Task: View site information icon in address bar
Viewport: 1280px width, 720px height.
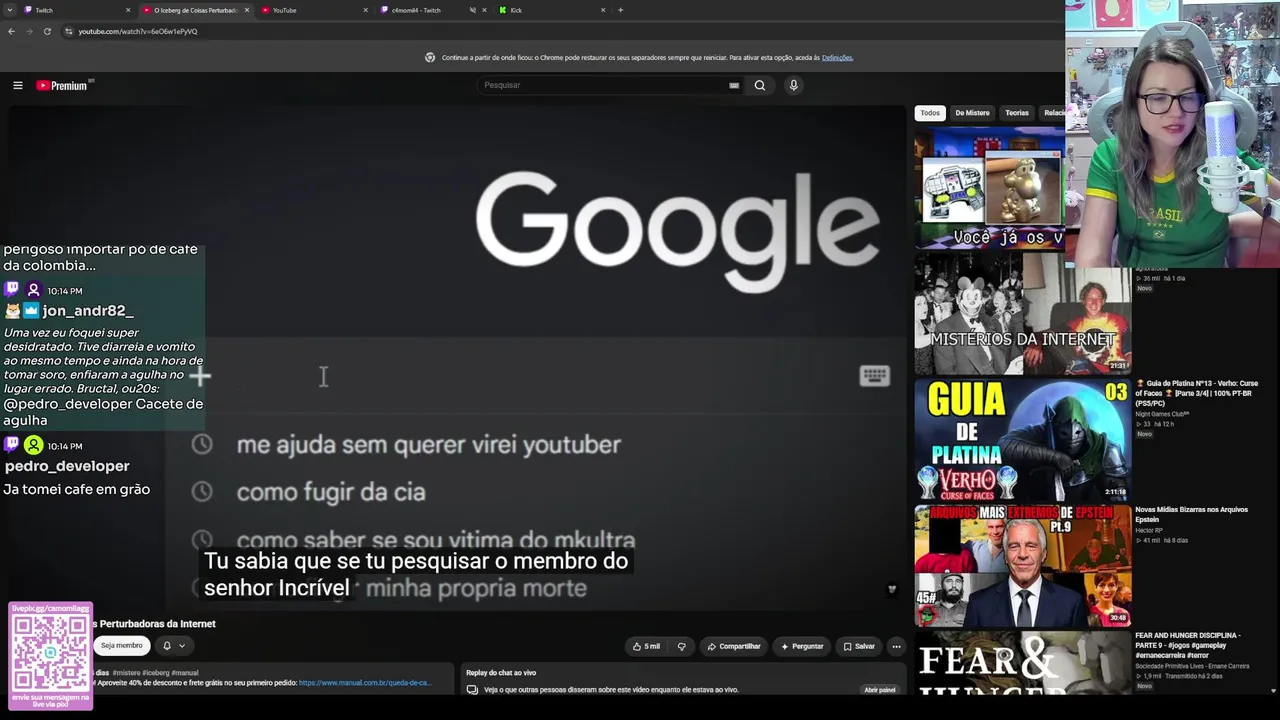Action: 68,31
